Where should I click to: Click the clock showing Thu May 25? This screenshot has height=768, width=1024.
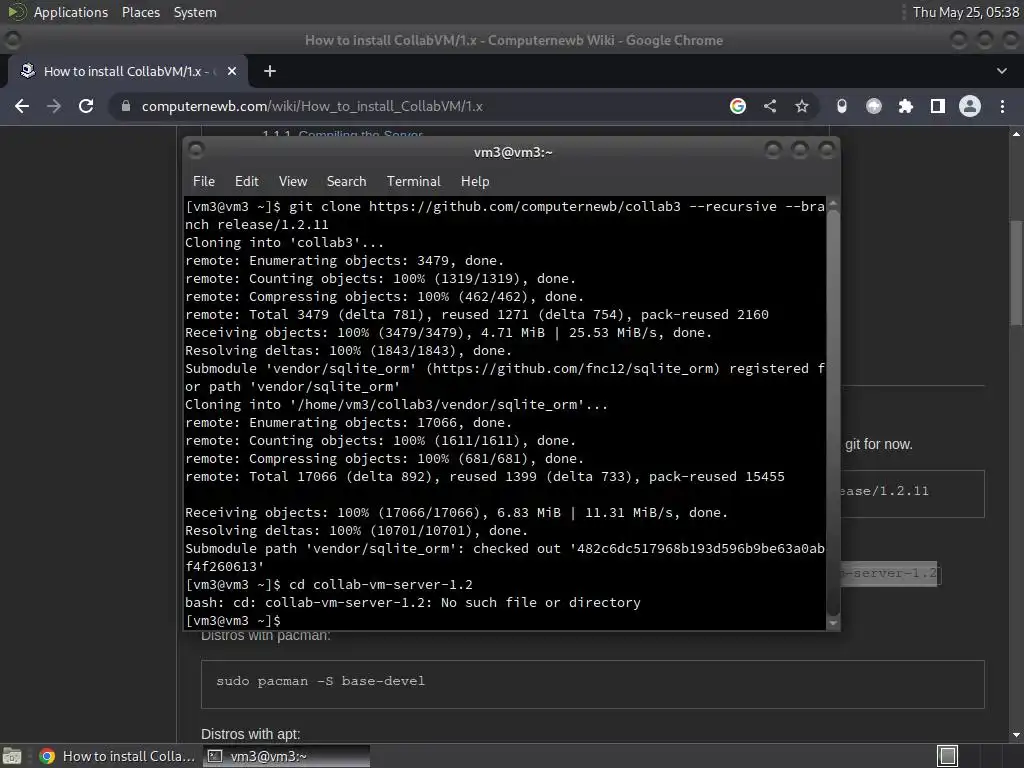[965, 12]
